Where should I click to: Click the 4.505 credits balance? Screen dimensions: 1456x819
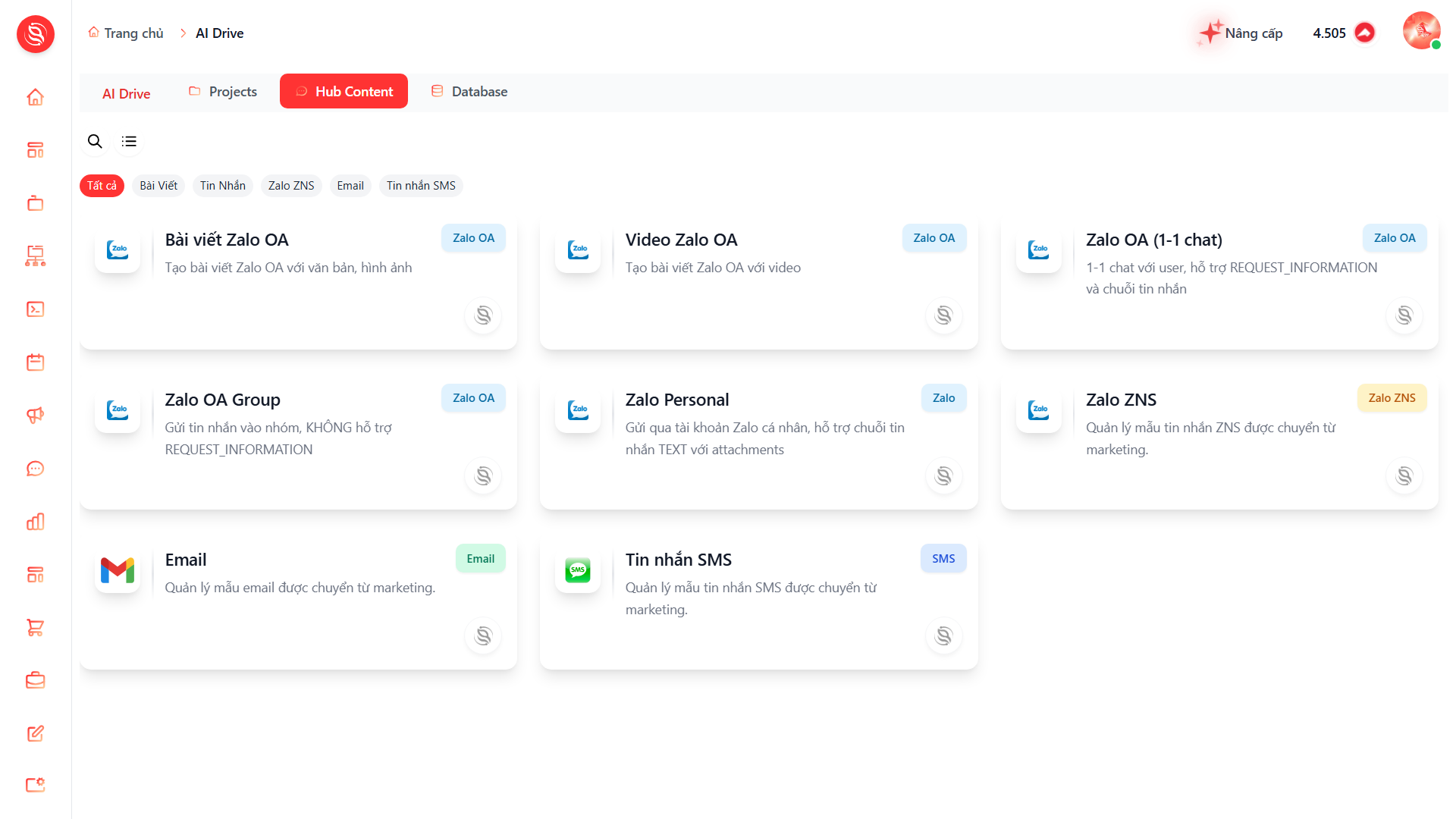[1329, 33]
